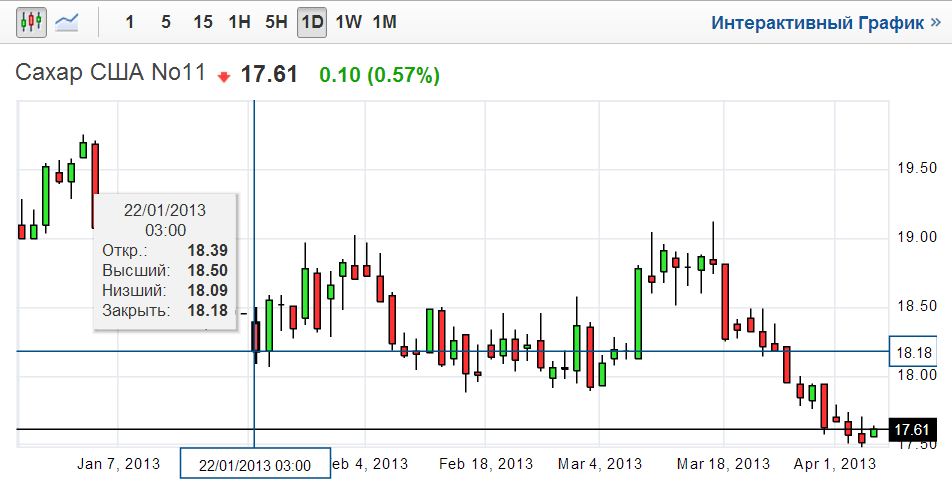Click the red down arrow price indicator
The image size is (952, 483).
pos(224,77)
